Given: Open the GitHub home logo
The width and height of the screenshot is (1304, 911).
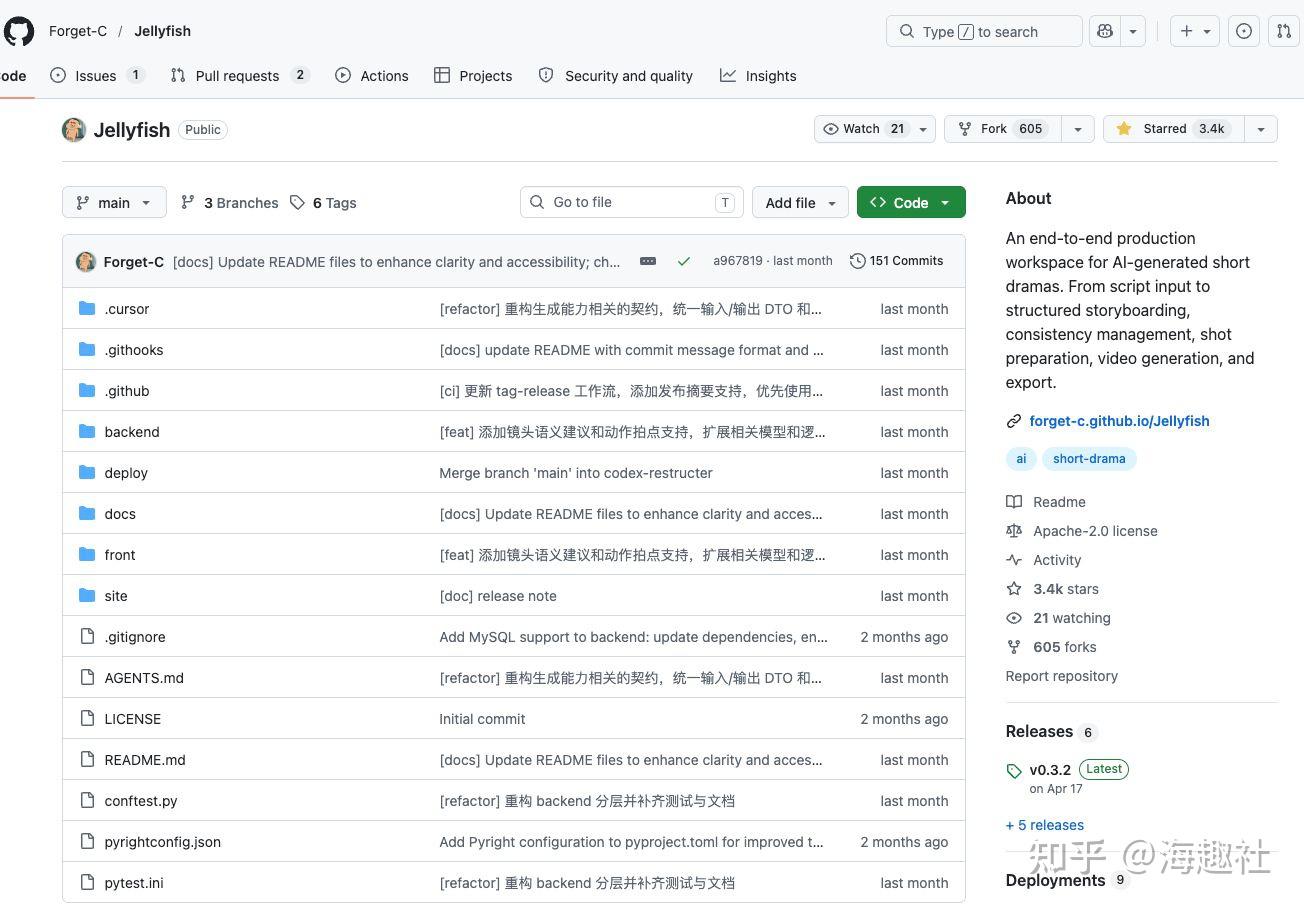Looking at the screenshot, I should tap(18, 31).
